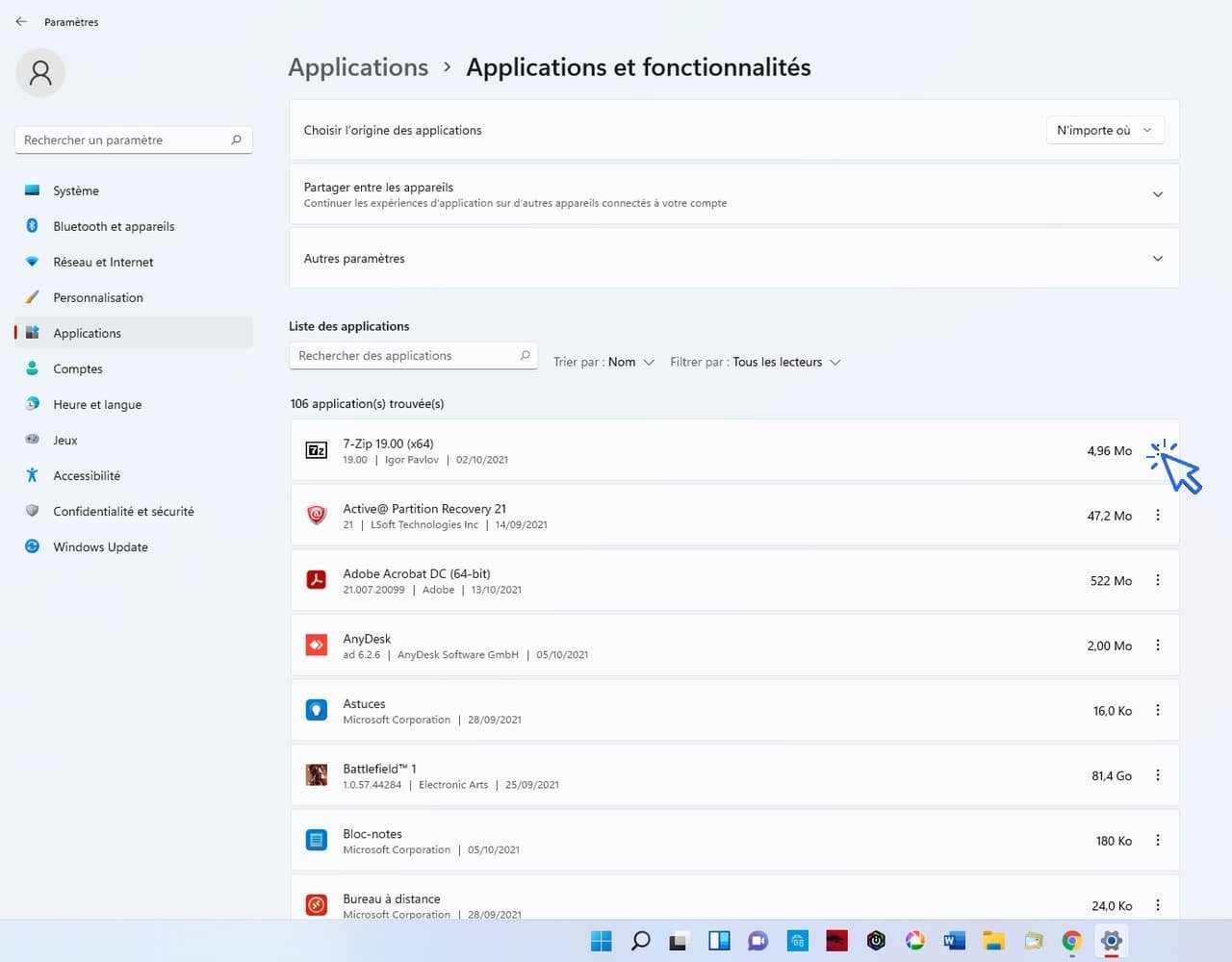Click the 106 application(s) trouvée(s) label
Screen dimensions: 1232x962
[x=367, y=404]
